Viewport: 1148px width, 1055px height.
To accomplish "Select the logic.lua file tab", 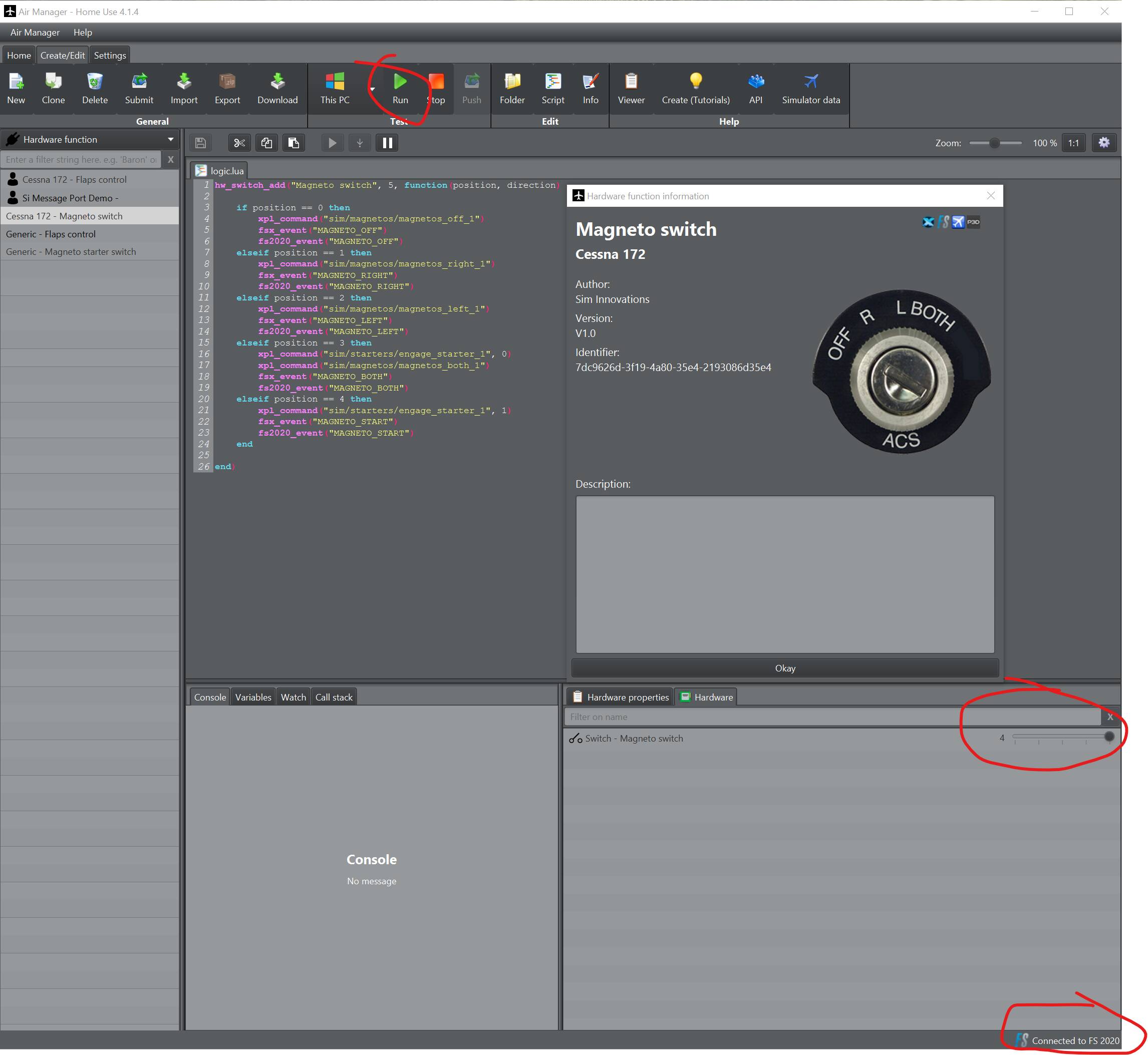I will 220,171.
